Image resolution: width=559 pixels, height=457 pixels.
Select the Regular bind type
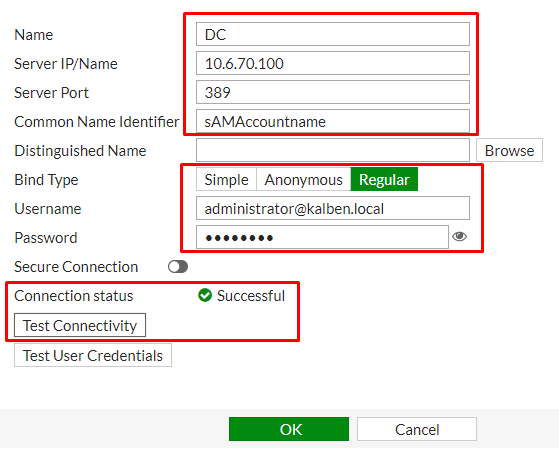(384, 179)
